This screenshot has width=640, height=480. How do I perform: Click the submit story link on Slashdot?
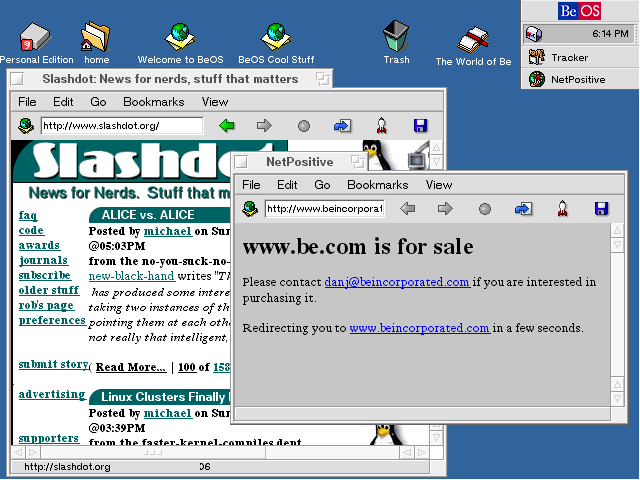(53, 364)
